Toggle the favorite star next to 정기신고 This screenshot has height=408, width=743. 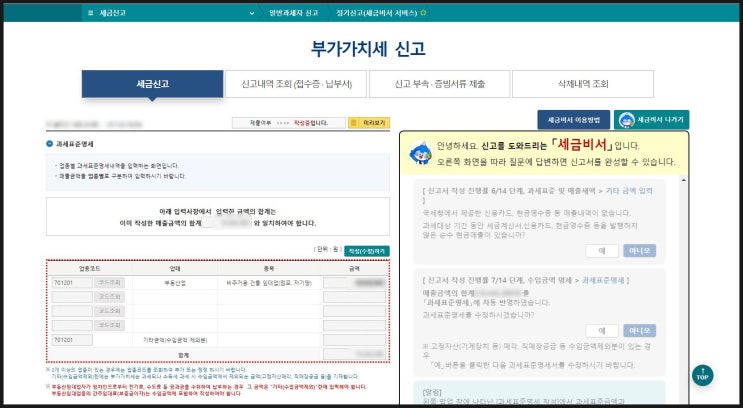(423, 13)
